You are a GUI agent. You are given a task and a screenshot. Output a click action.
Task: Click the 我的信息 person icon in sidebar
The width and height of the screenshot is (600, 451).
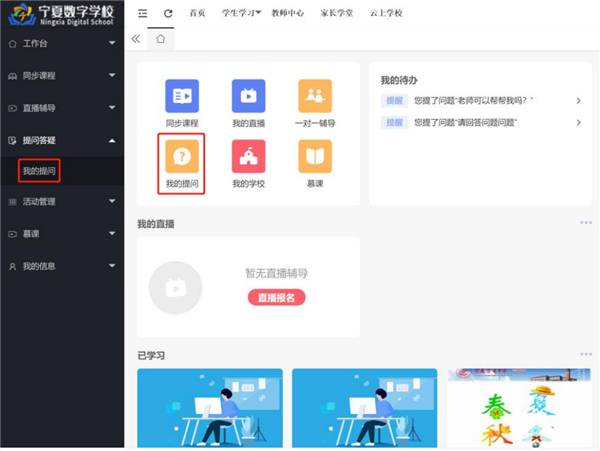(13, 266)
